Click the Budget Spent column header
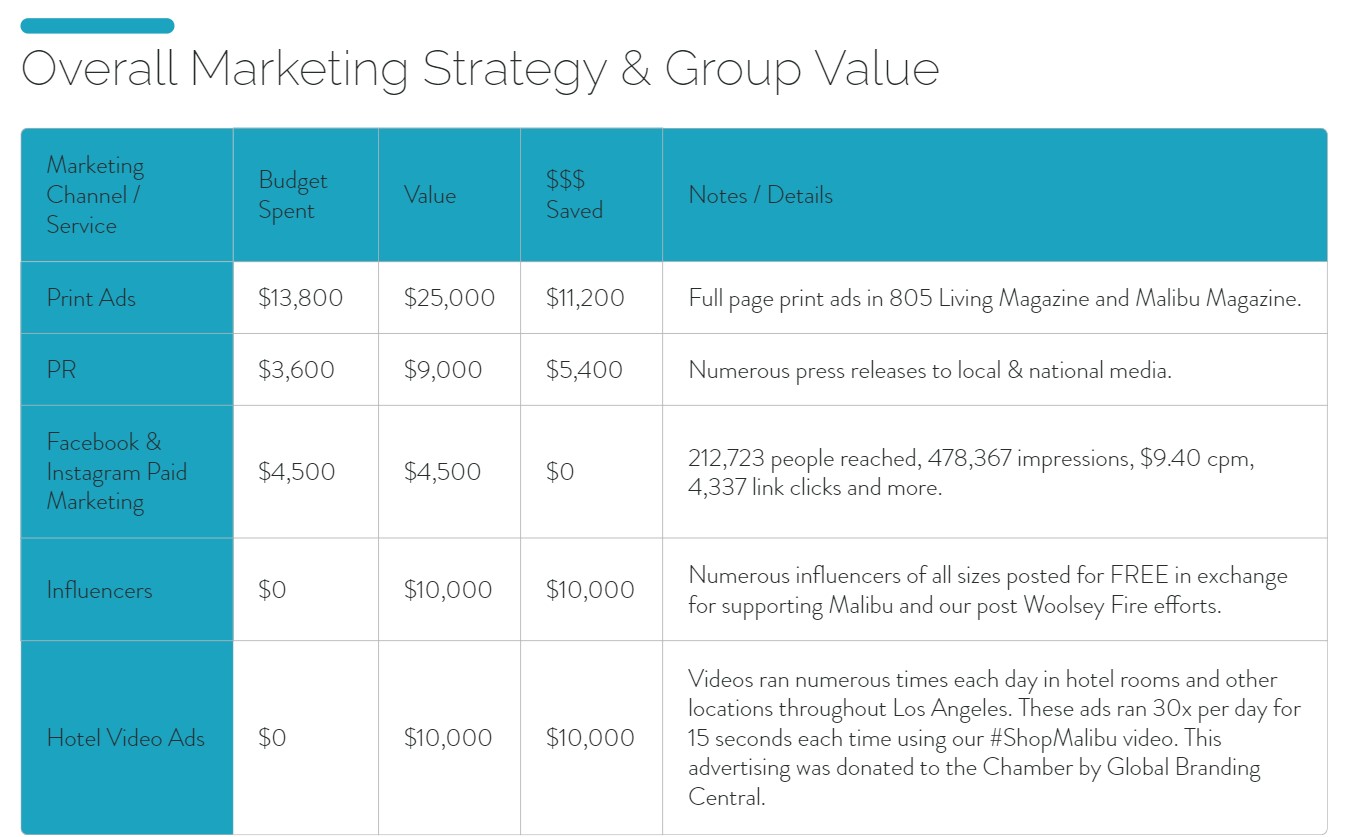This screenshot has height=837, width=1347. (306, 195)
